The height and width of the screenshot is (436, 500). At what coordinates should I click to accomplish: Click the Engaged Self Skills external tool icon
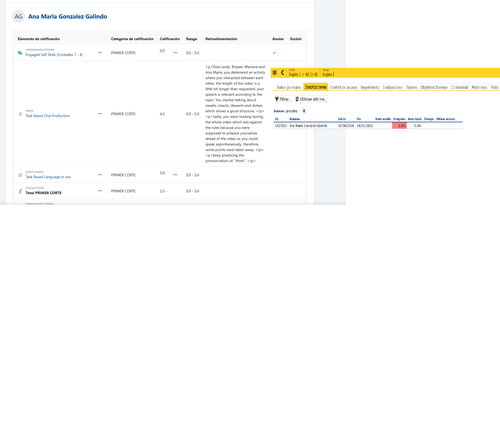click(20, 53)
